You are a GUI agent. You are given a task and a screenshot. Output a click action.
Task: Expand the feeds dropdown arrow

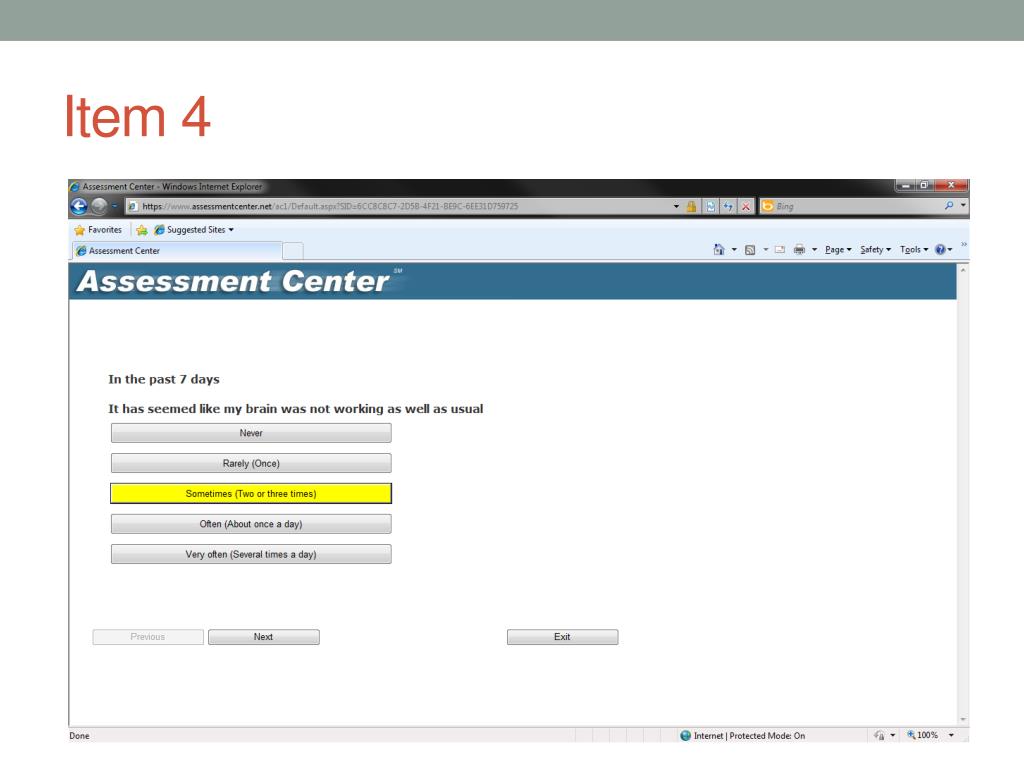pos(765,249)
